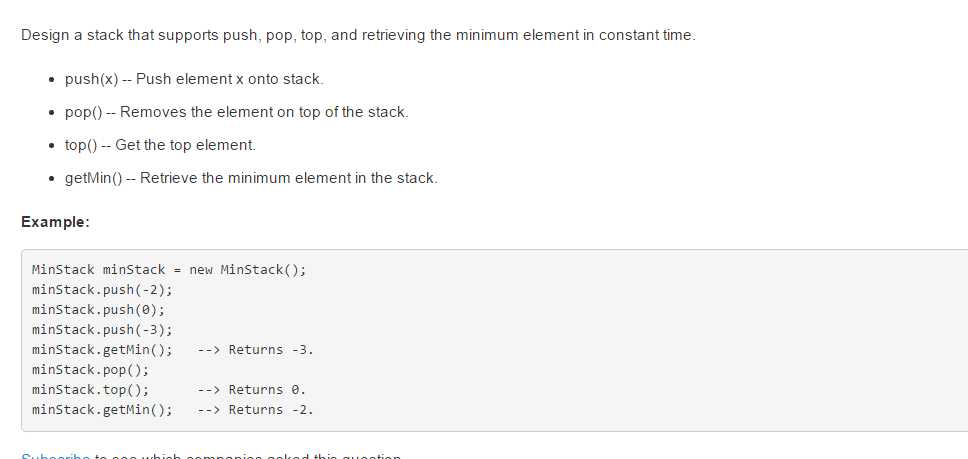Click the problem description sentence about constant time
The height and width of the screenshot is (459, 968).
pos(358,35)
